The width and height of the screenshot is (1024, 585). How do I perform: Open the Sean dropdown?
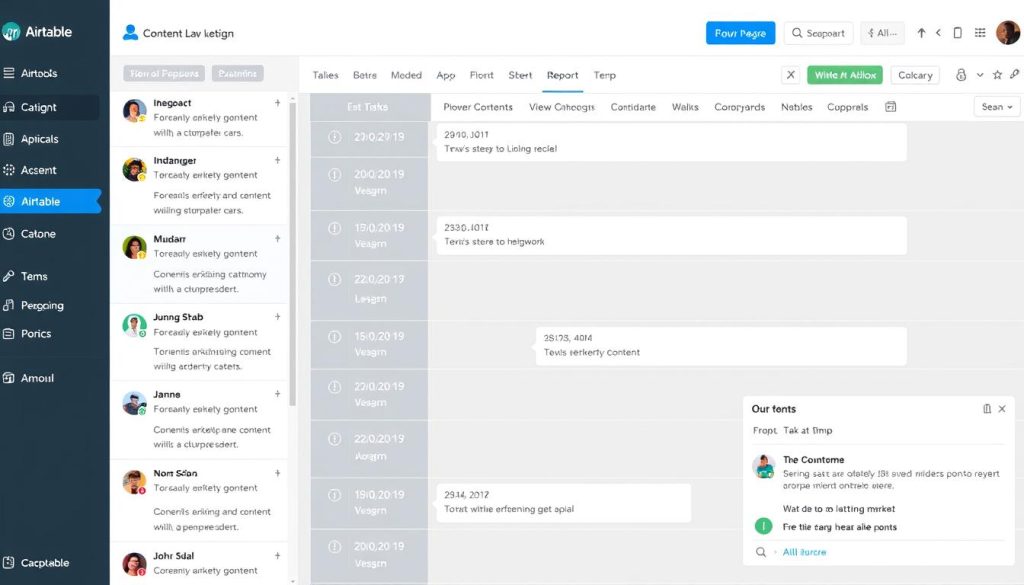pyautogui.click(x=996, y=106)
